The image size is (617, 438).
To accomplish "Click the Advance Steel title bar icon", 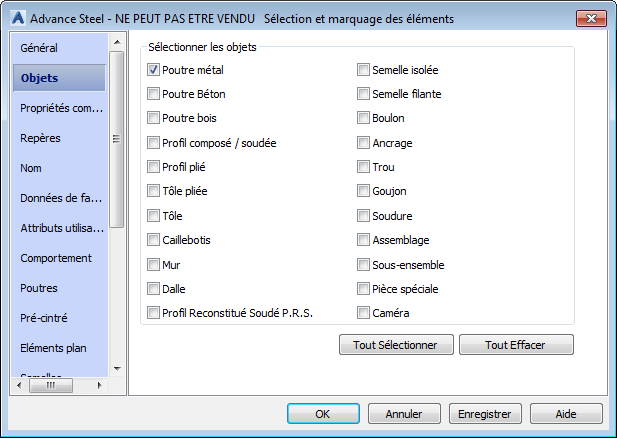I will (x=16, y=18).
